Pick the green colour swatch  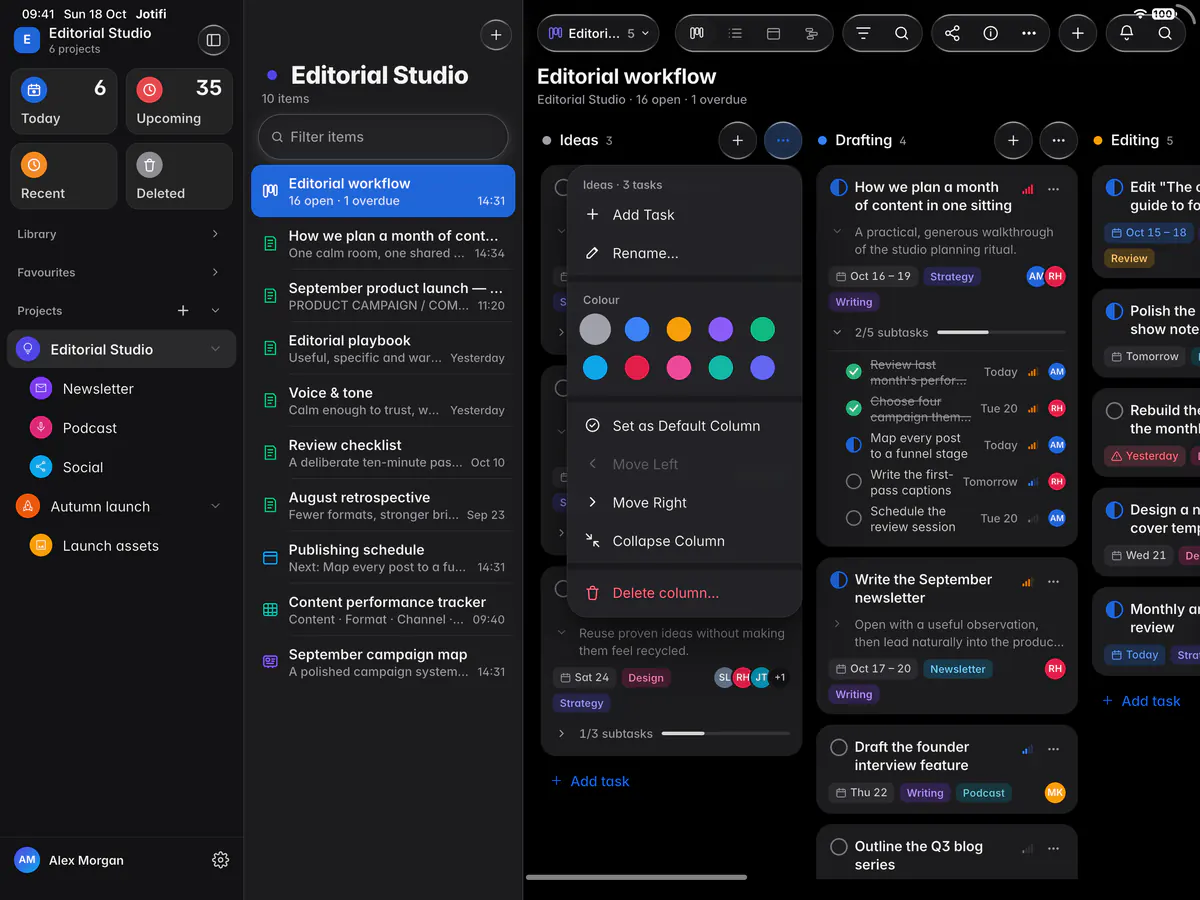click(763, 329)
